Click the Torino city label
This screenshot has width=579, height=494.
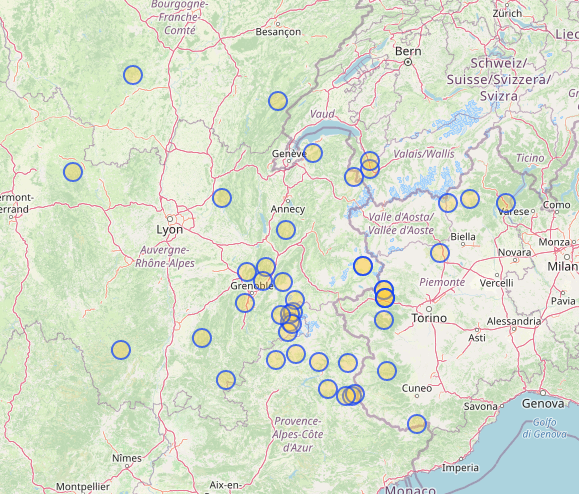(x=429, y=318)
